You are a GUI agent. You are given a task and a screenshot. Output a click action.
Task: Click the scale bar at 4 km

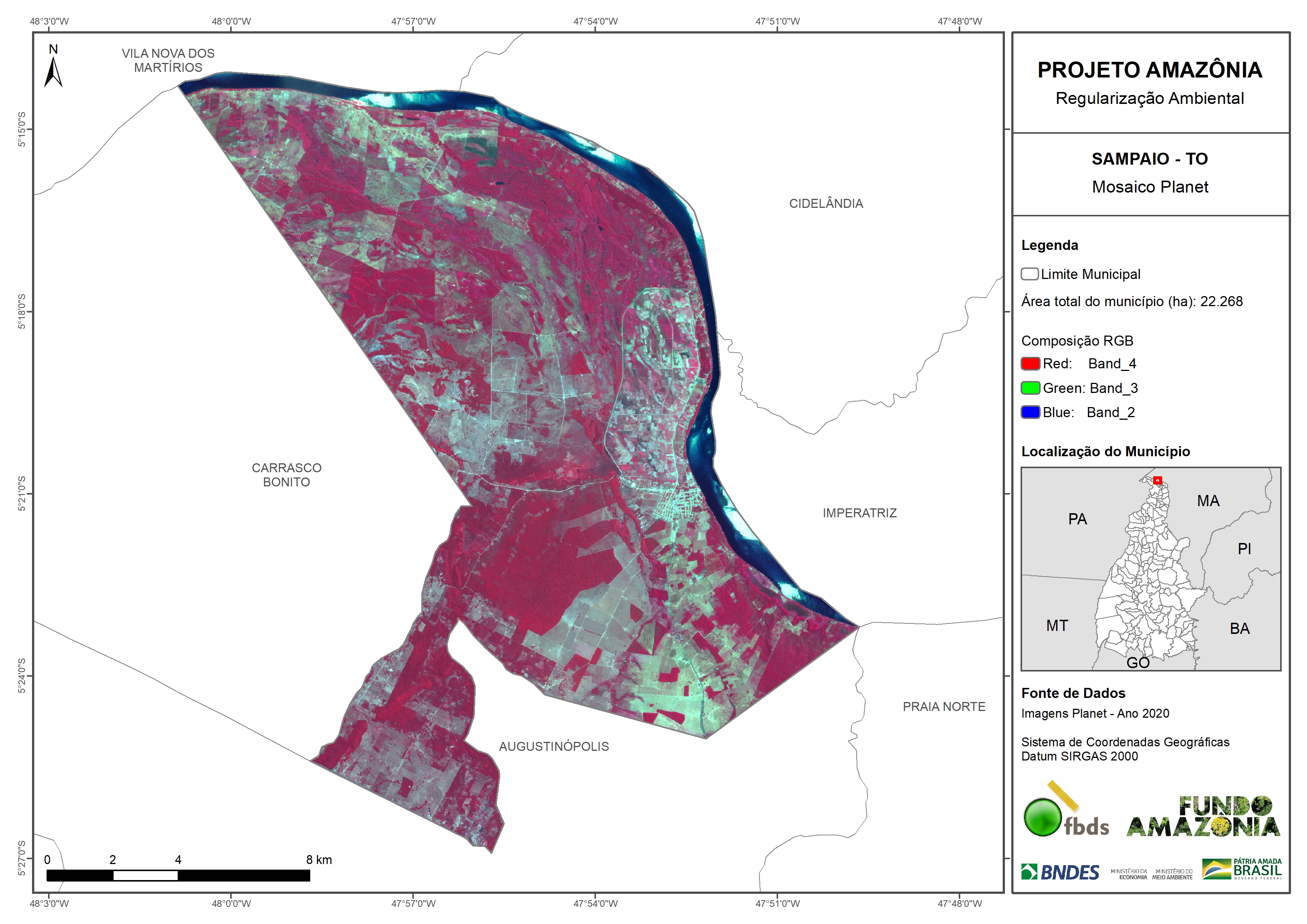click(x=178, y=875)
